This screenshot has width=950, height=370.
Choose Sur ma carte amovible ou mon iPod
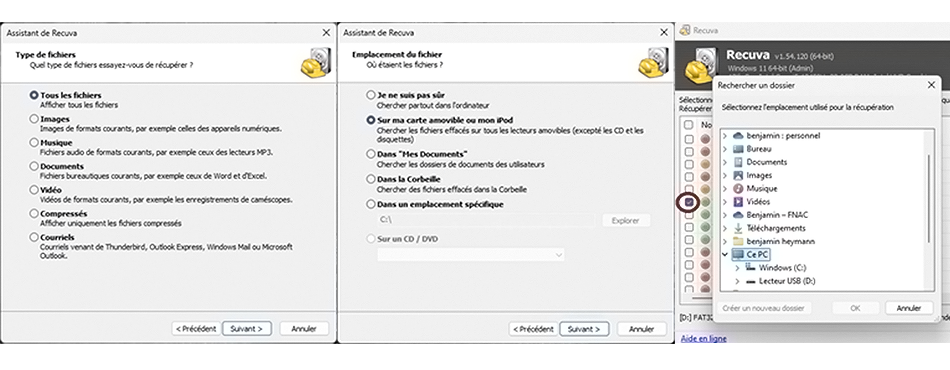pos(371,121)
